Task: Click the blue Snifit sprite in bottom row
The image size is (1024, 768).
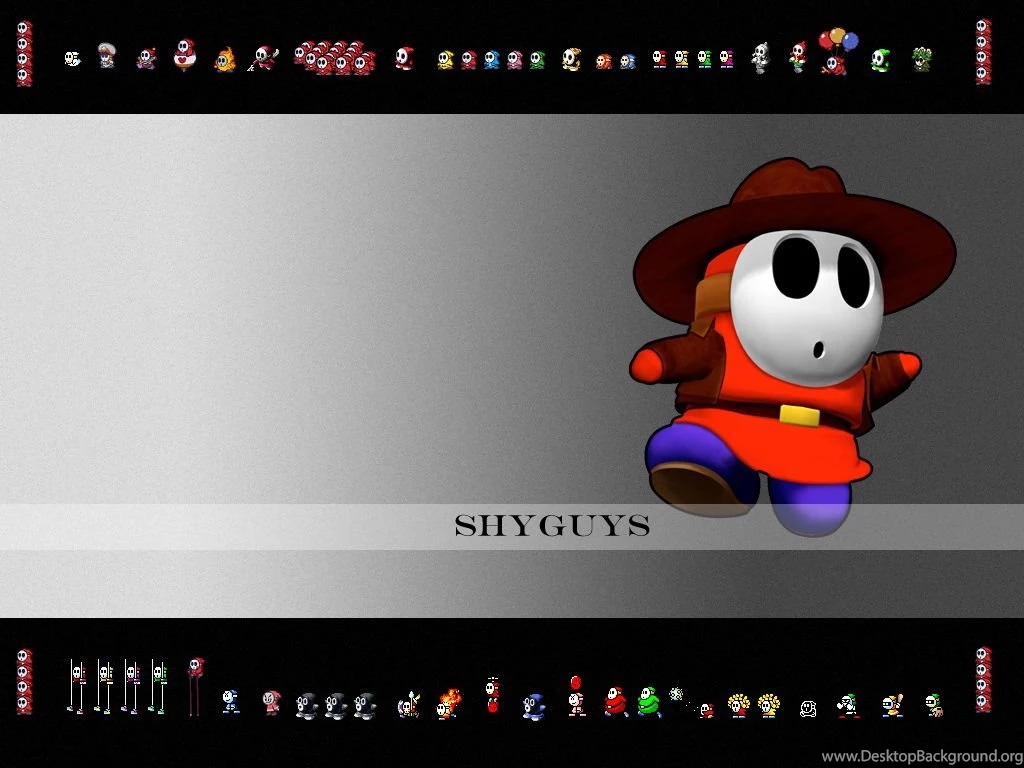Action: [x=534, y=707]
